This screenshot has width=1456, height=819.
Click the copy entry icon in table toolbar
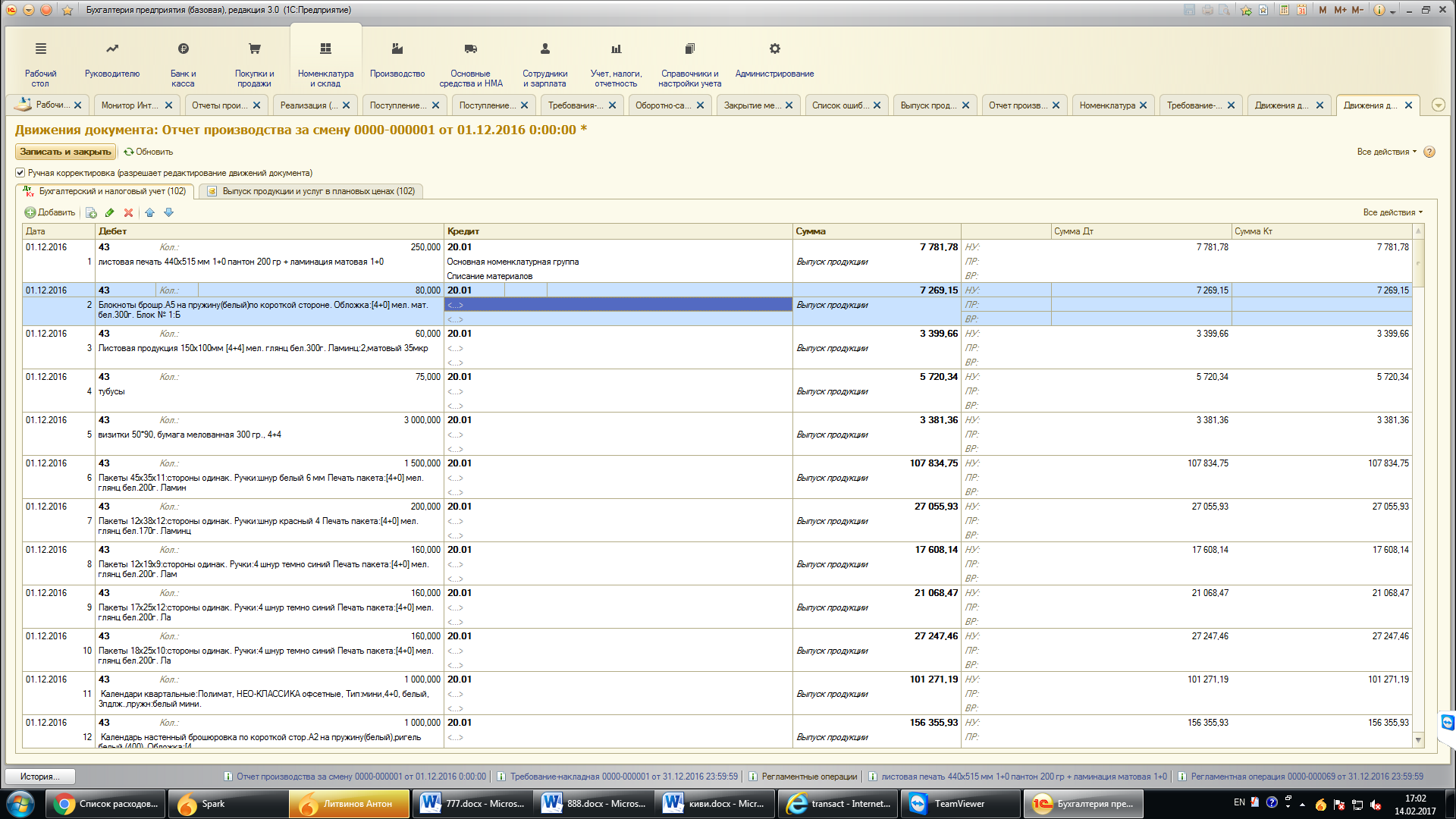tap(91, 213)
